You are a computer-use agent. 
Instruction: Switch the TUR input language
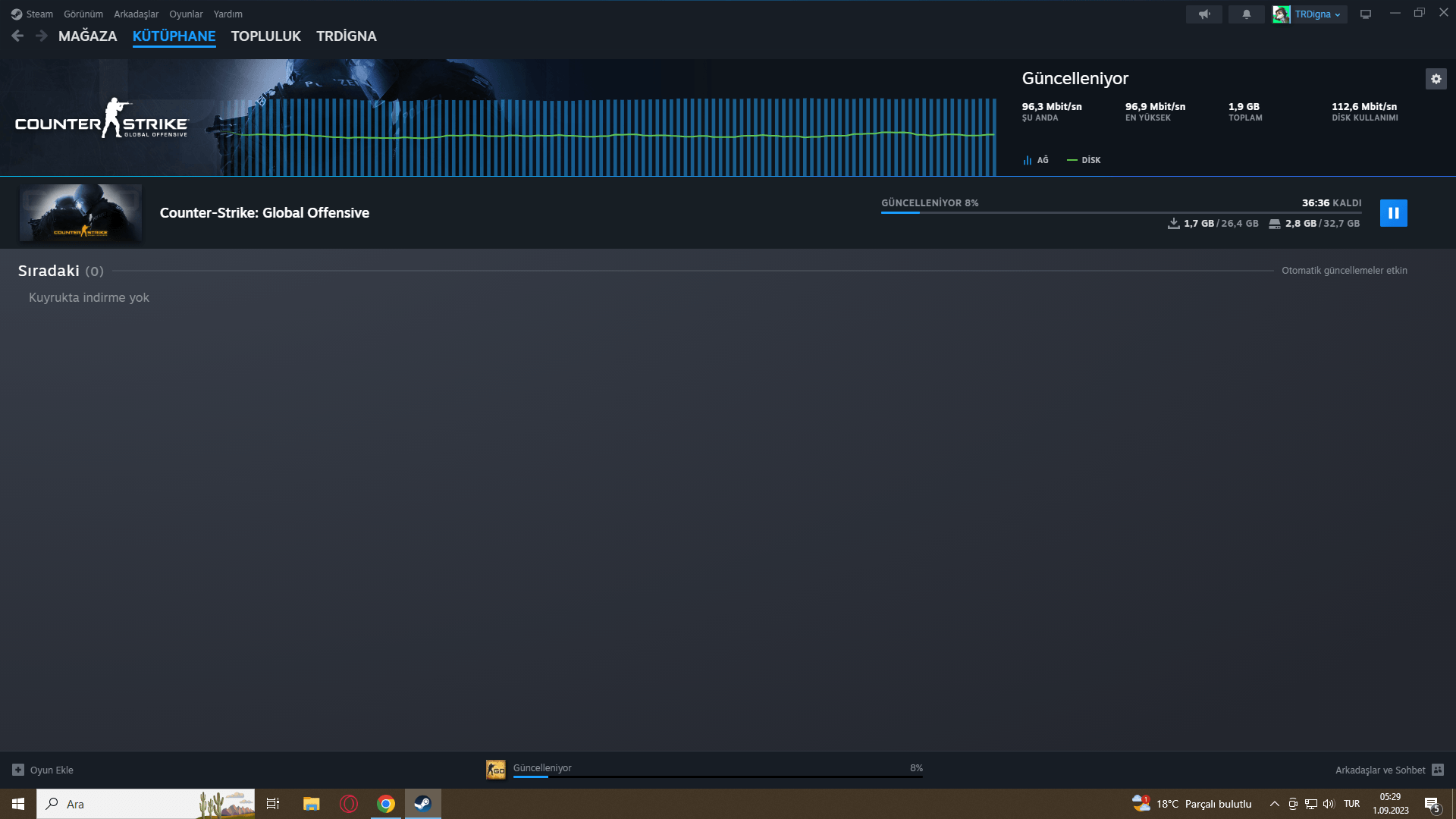click(x=1352, y=804)
